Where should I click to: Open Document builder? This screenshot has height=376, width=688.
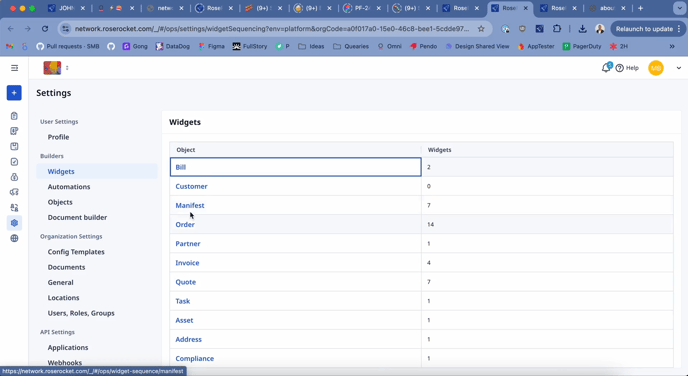[77, 217]
